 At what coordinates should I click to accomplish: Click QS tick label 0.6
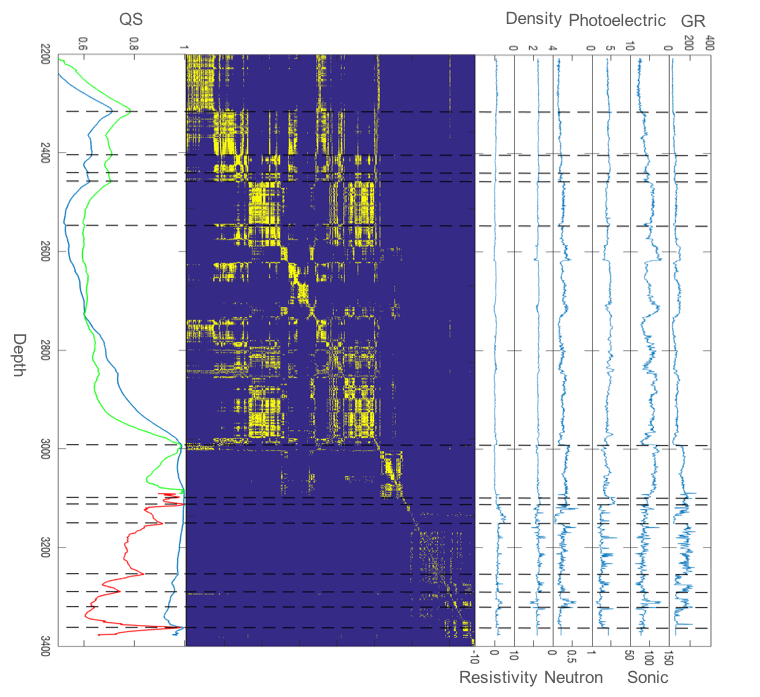83,44
